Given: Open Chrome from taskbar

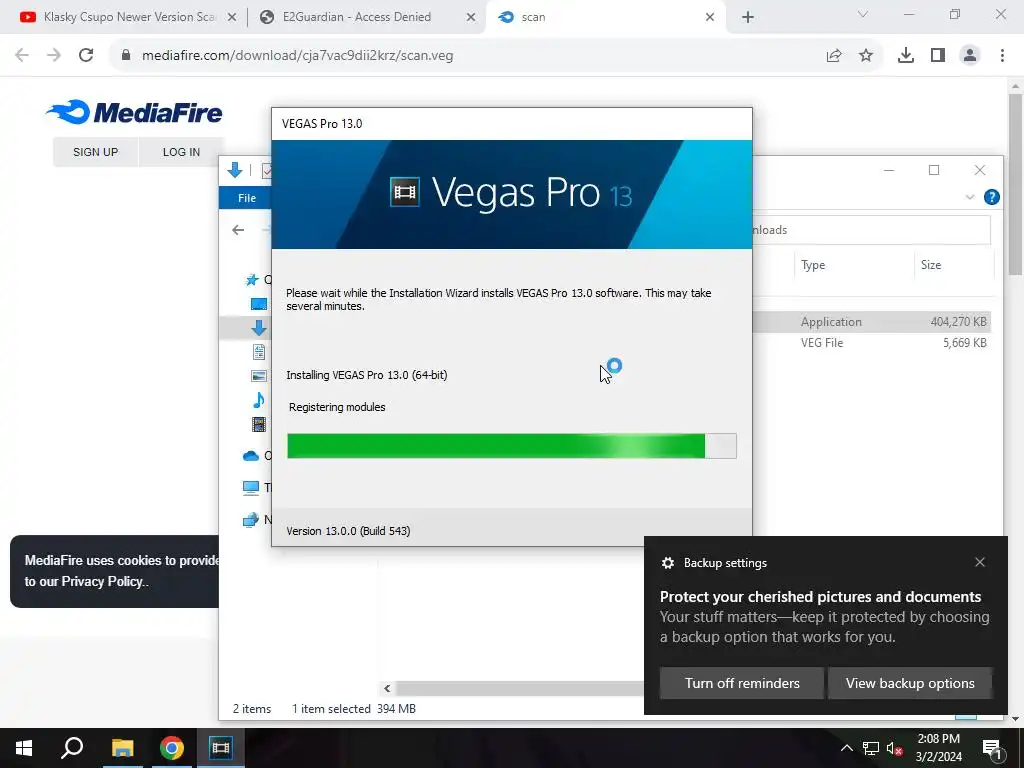Looking at the screenshot, I should tap(171, 748).
